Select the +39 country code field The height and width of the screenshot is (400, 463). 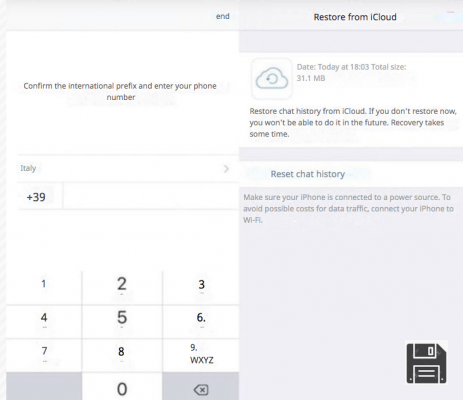pyautogui.click(x=36, y=197)
